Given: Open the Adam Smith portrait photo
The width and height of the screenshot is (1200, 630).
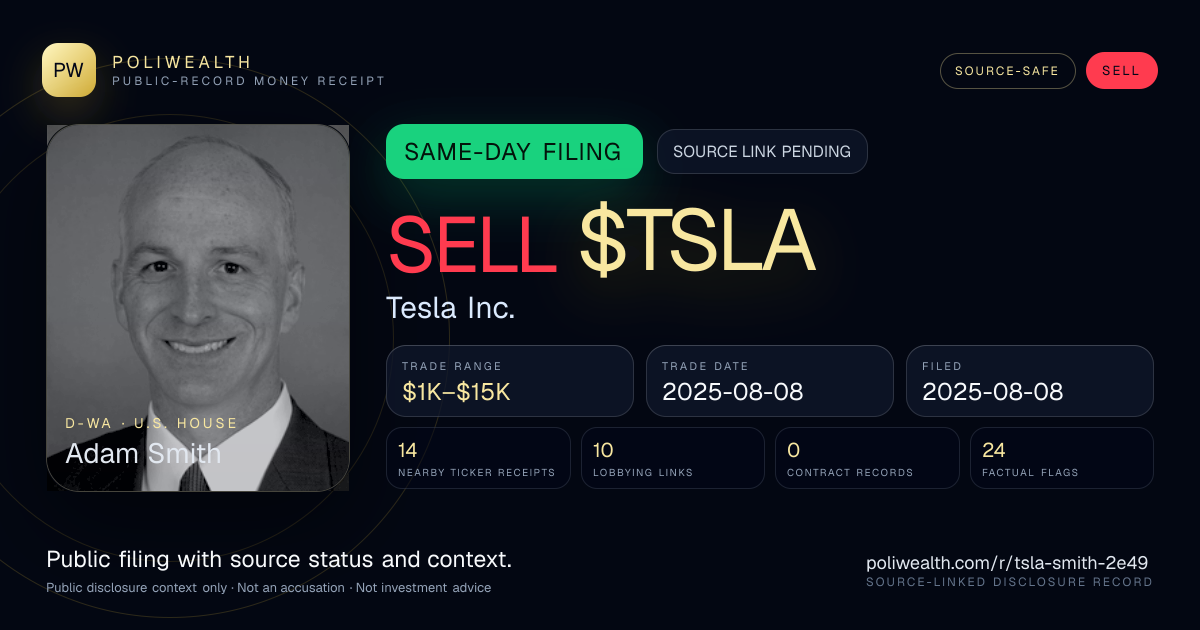Looking at the screenshot, I should coord(198,308).
